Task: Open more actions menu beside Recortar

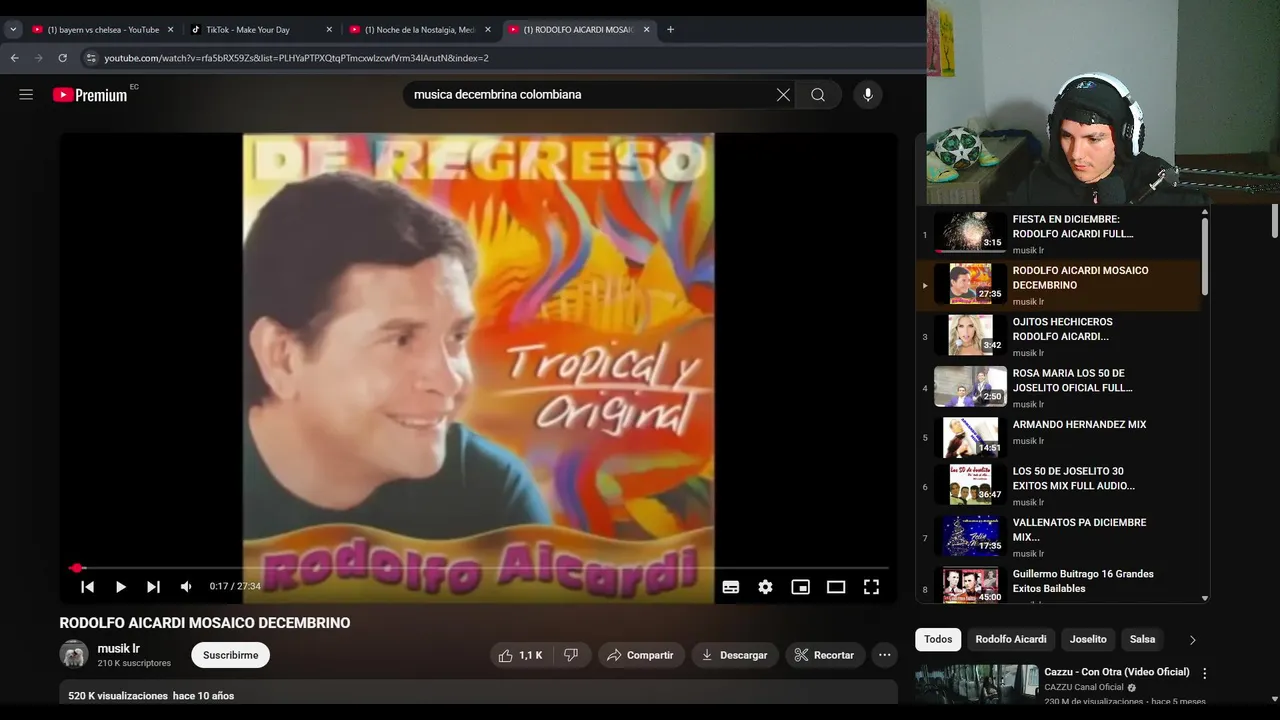Action: pyautogui.click(x=884, y=655)
